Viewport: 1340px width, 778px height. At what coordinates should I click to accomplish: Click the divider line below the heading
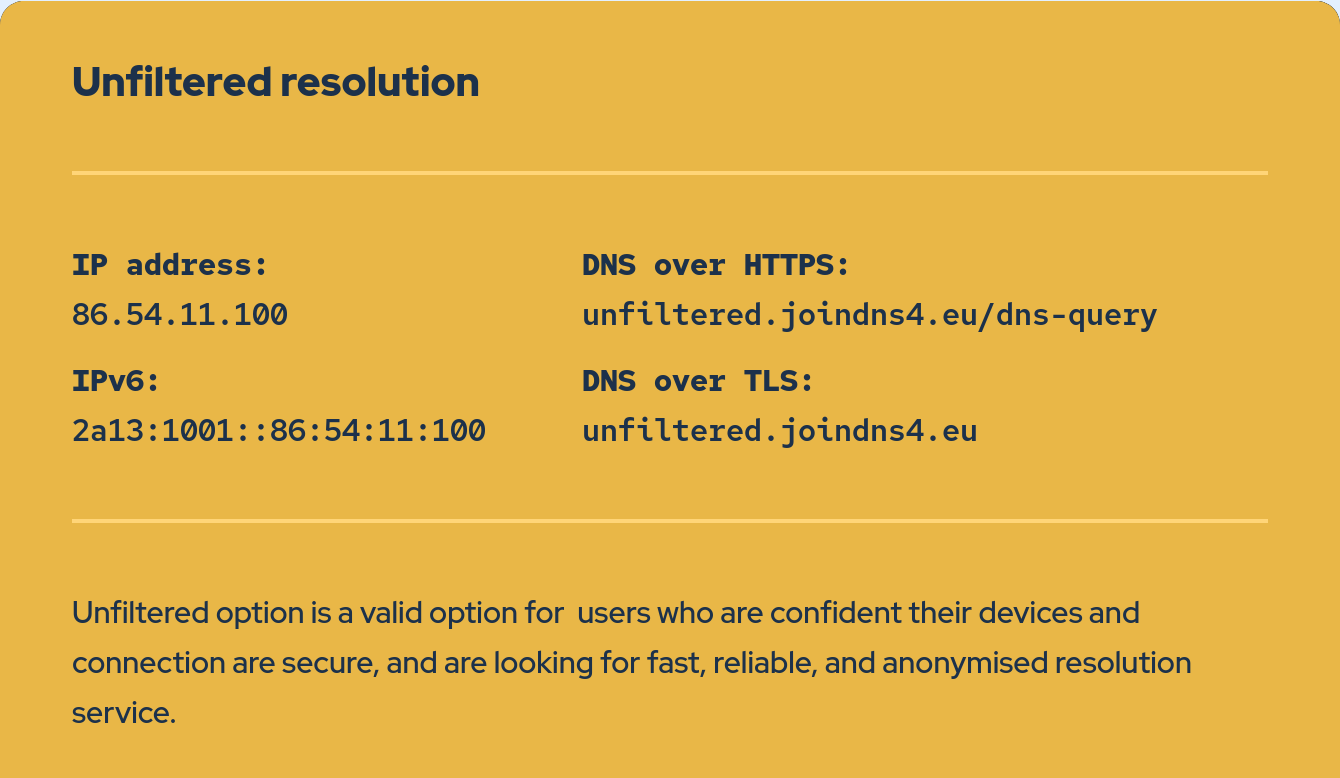click(670, 173)
